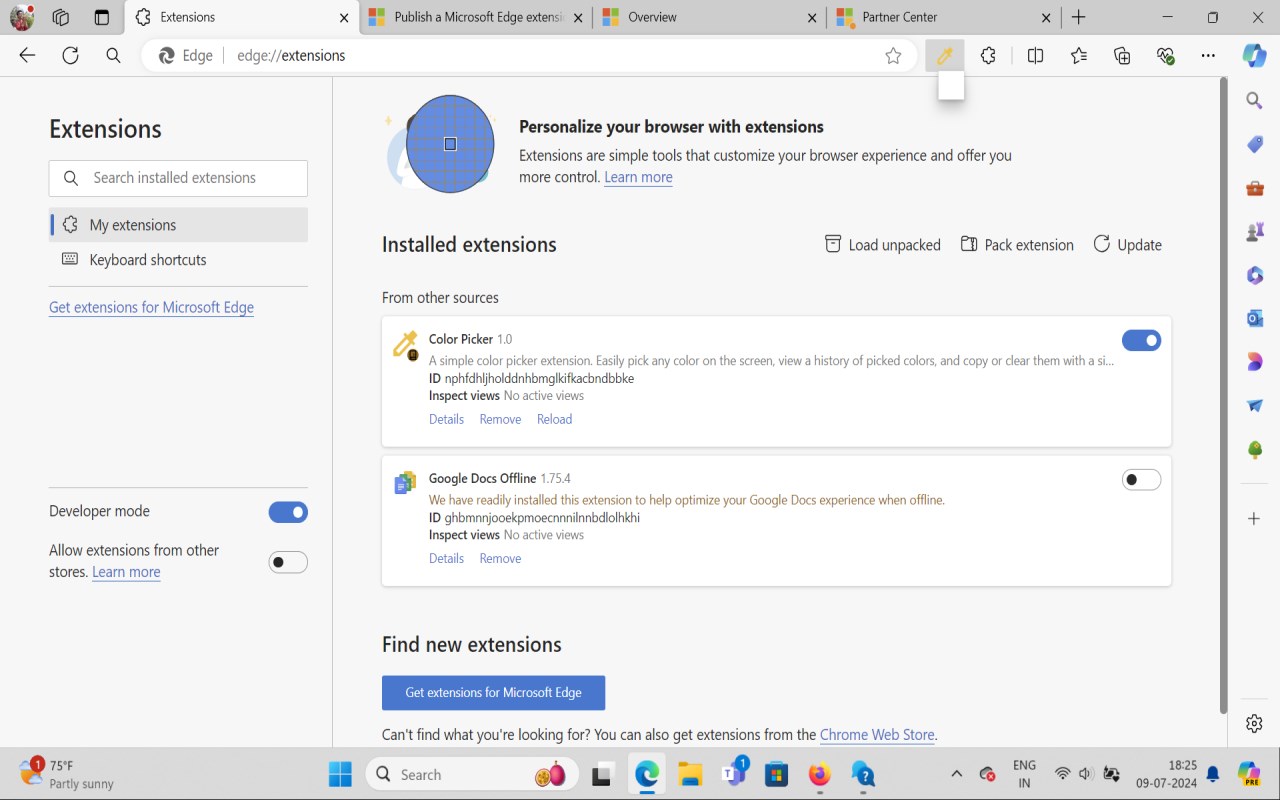
Task: Disable the Color Picker extension
Action: pos(1141,341)
